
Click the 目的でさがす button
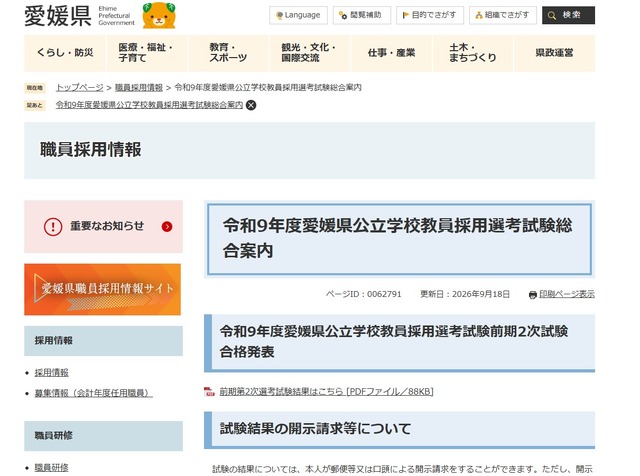click(430, 15)
